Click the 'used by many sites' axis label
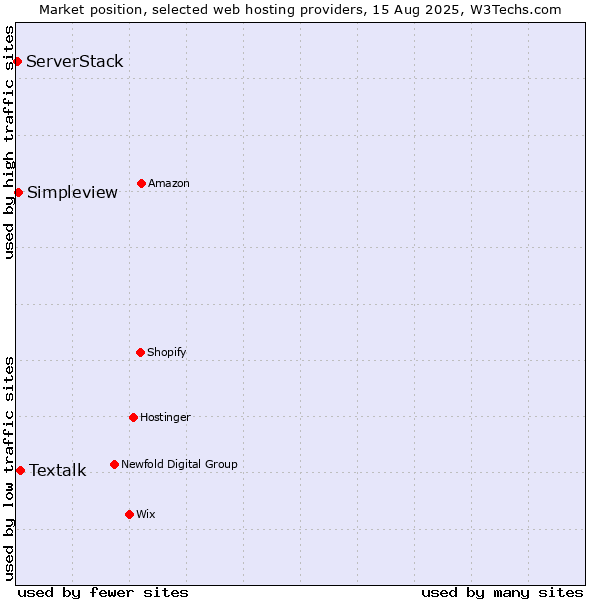This screenshot has height=600, width=600. click(502, 593)
